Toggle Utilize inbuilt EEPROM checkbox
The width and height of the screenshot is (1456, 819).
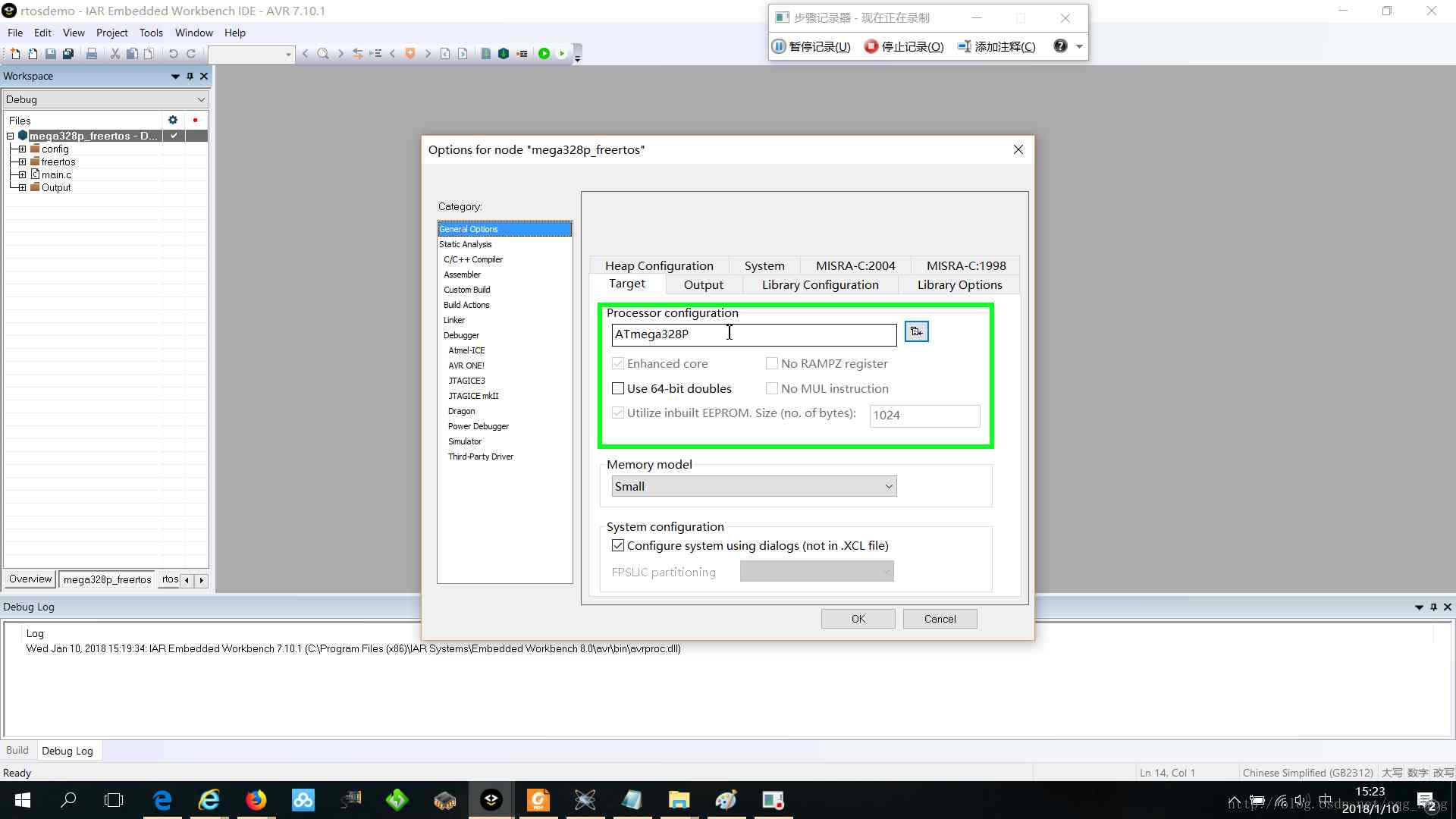[618, 413]
